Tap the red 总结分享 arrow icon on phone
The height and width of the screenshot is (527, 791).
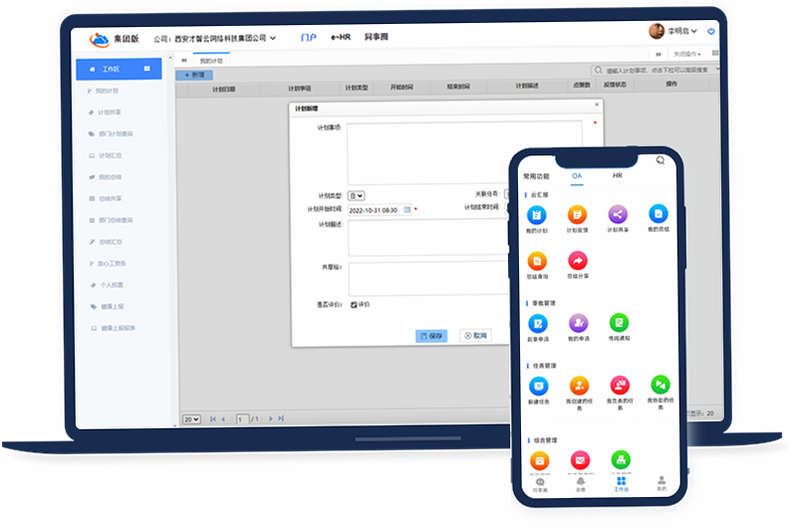pyautogui.click(x=578, y=261)
